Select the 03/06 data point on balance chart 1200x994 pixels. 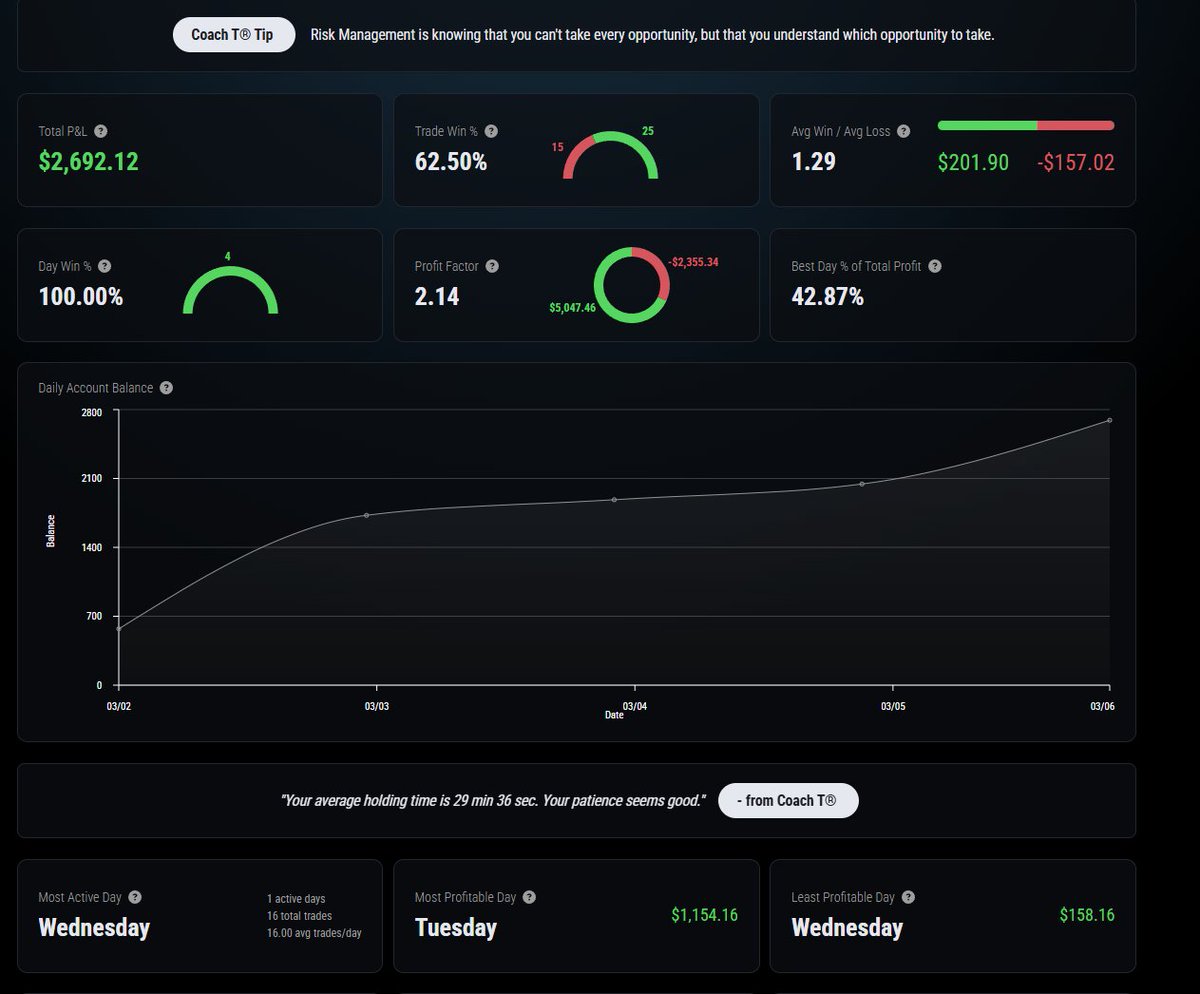(1110, 420)
